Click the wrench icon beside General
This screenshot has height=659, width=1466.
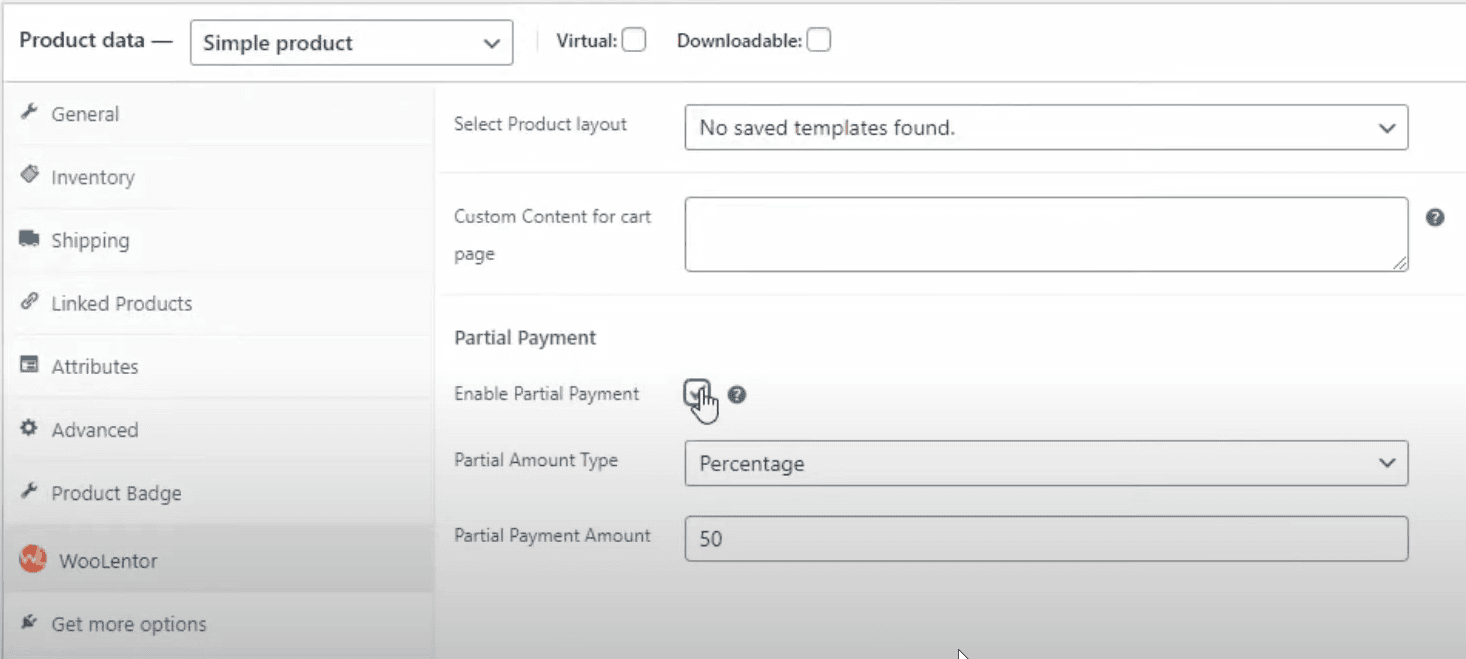click(x=31, y=114)
